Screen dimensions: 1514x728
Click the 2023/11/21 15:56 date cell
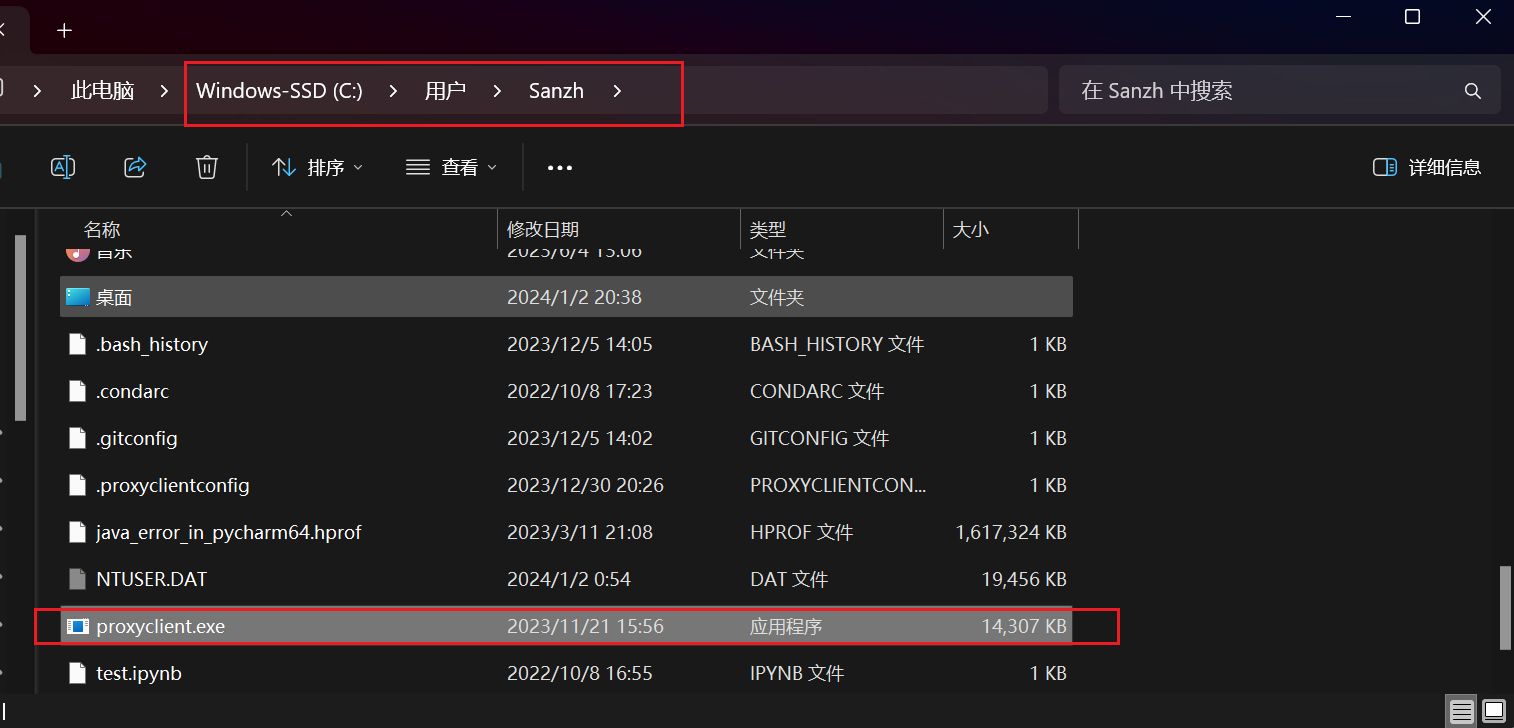coord(585,626)
